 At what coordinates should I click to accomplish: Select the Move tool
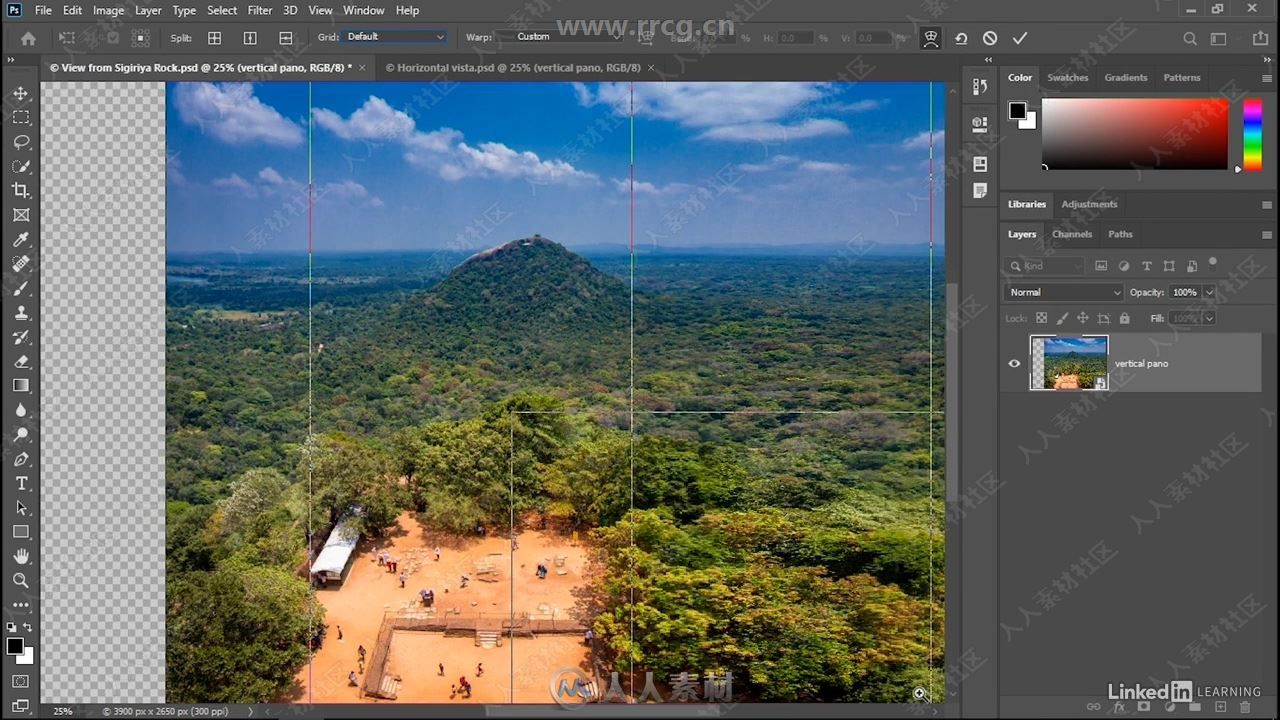[20, 93]
